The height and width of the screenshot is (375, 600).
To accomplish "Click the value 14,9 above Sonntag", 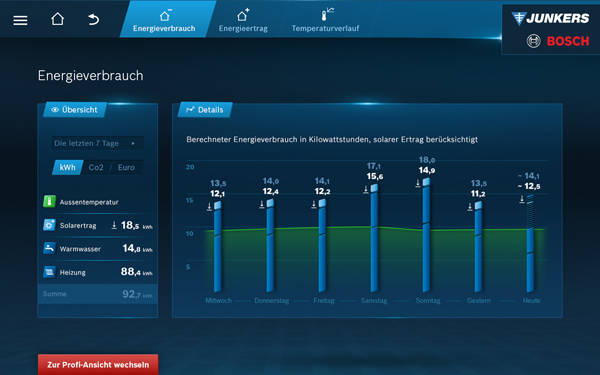I will pos(427,170).
